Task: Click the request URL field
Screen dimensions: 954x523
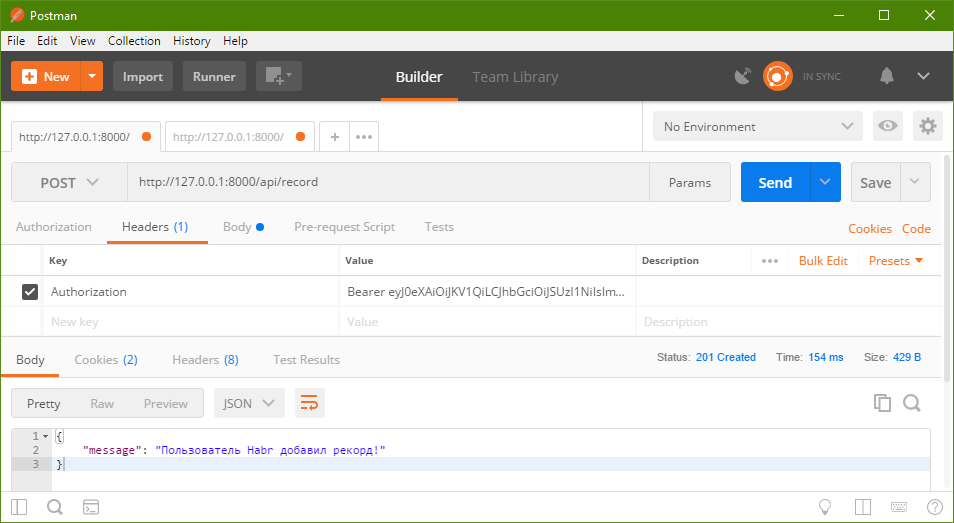Action: pyautogui.click(x=388, y=182)
